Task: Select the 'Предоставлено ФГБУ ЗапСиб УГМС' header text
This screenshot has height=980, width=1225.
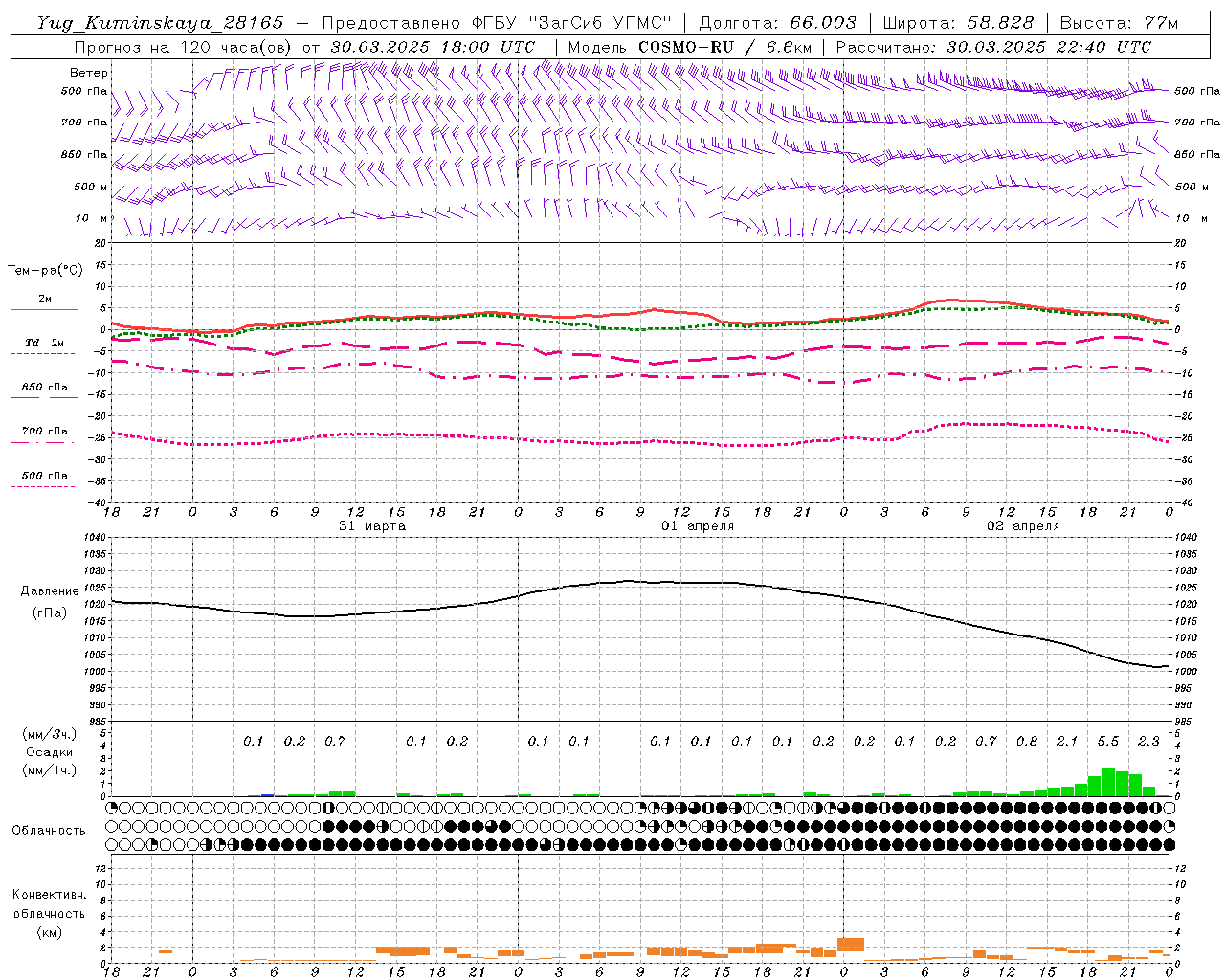Action: click(497, 23)
